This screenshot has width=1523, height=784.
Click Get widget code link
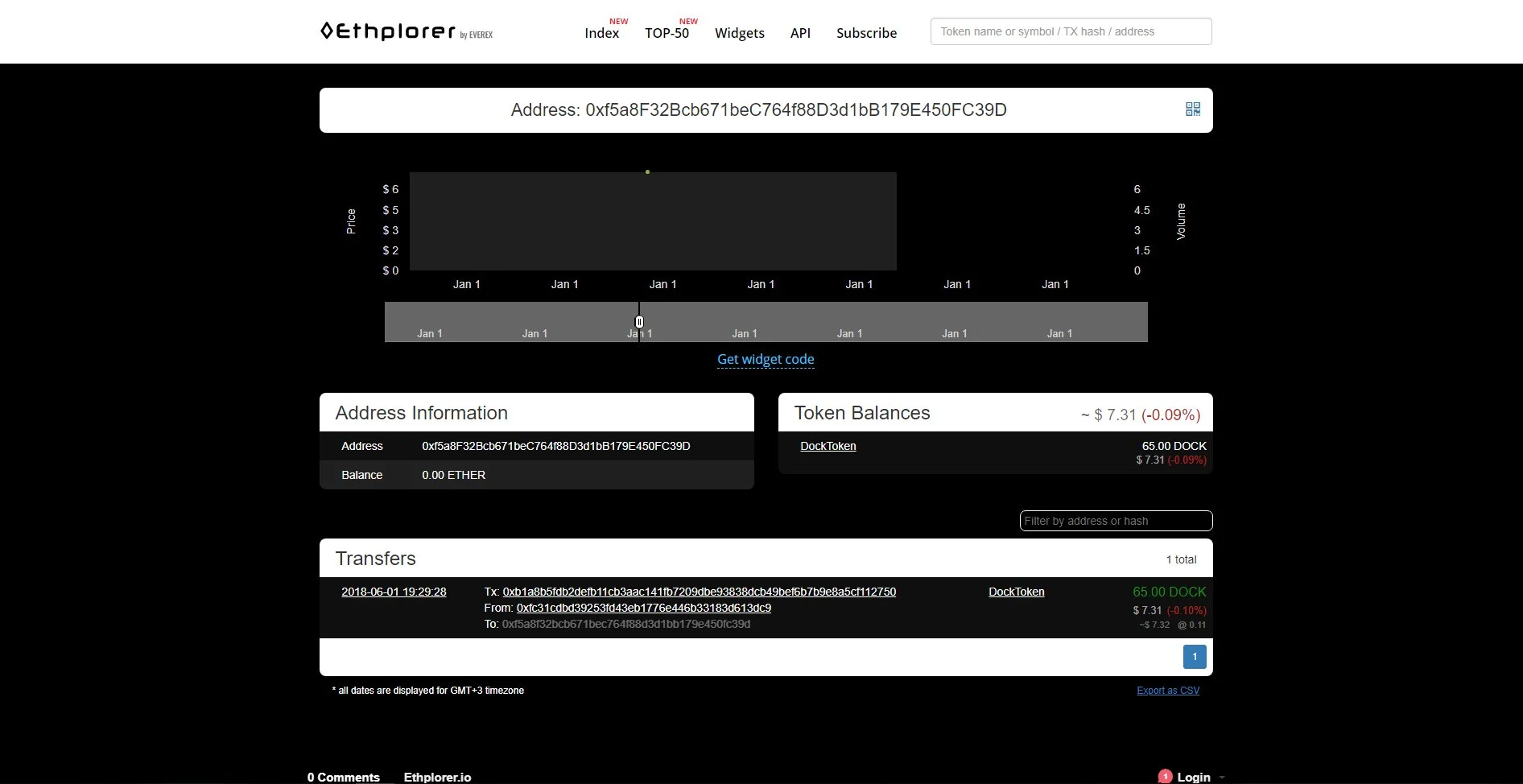[766, 359]
